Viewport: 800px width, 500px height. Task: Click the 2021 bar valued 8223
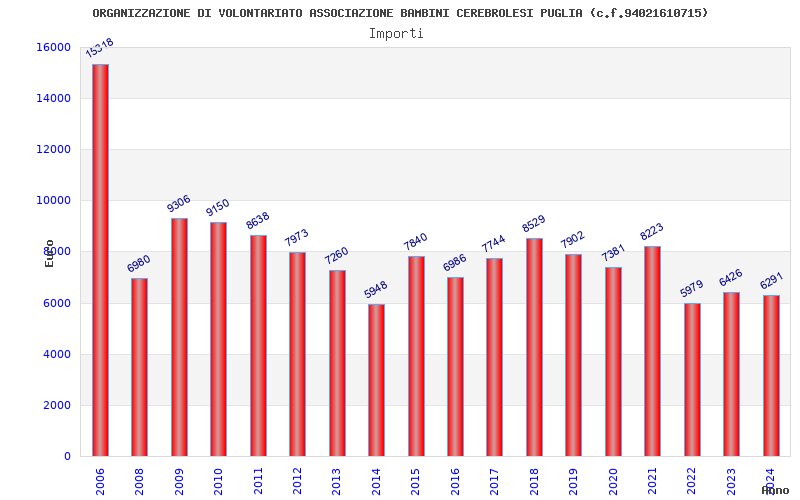(x=653, y=351)
